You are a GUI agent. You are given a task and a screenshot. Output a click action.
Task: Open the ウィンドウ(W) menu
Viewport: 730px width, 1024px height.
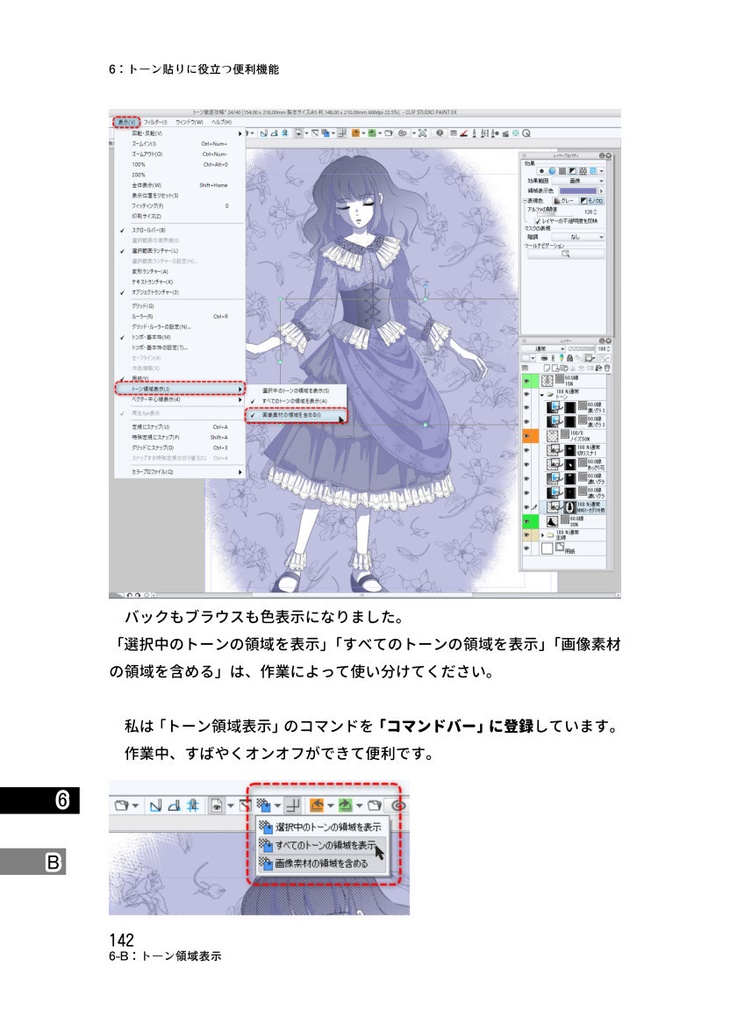click(189, 122)
